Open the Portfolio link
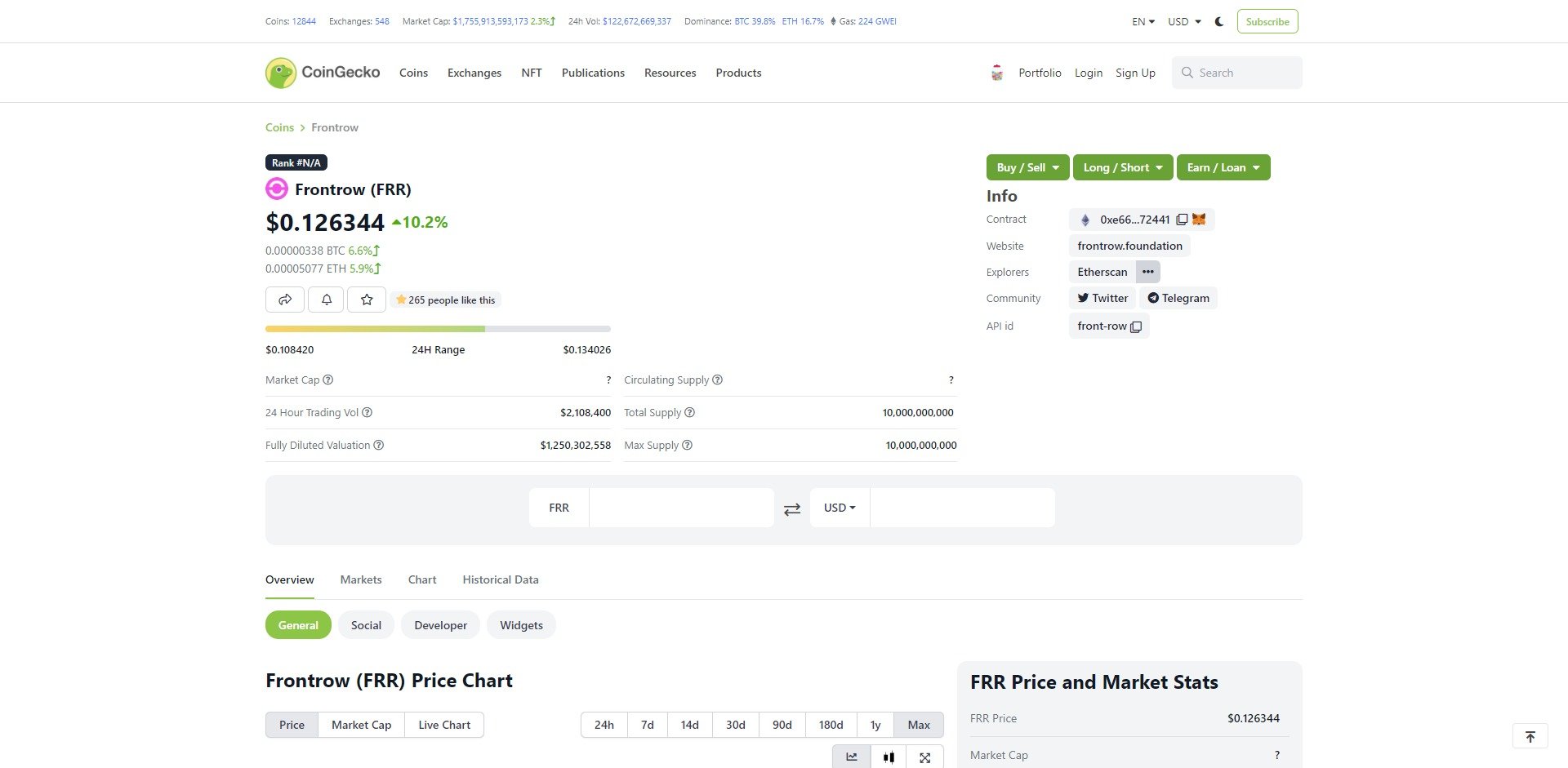The width and height of the screenshot is (1568, 768). click(1040, 73)
